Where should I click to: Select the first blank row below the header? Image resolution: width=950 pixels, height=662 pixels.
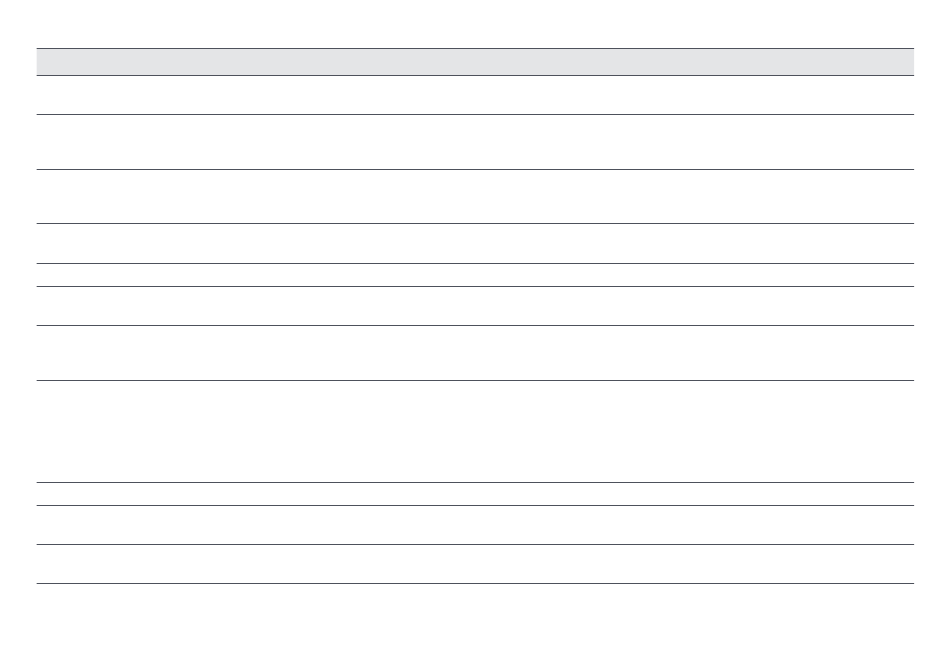point(475,95)
